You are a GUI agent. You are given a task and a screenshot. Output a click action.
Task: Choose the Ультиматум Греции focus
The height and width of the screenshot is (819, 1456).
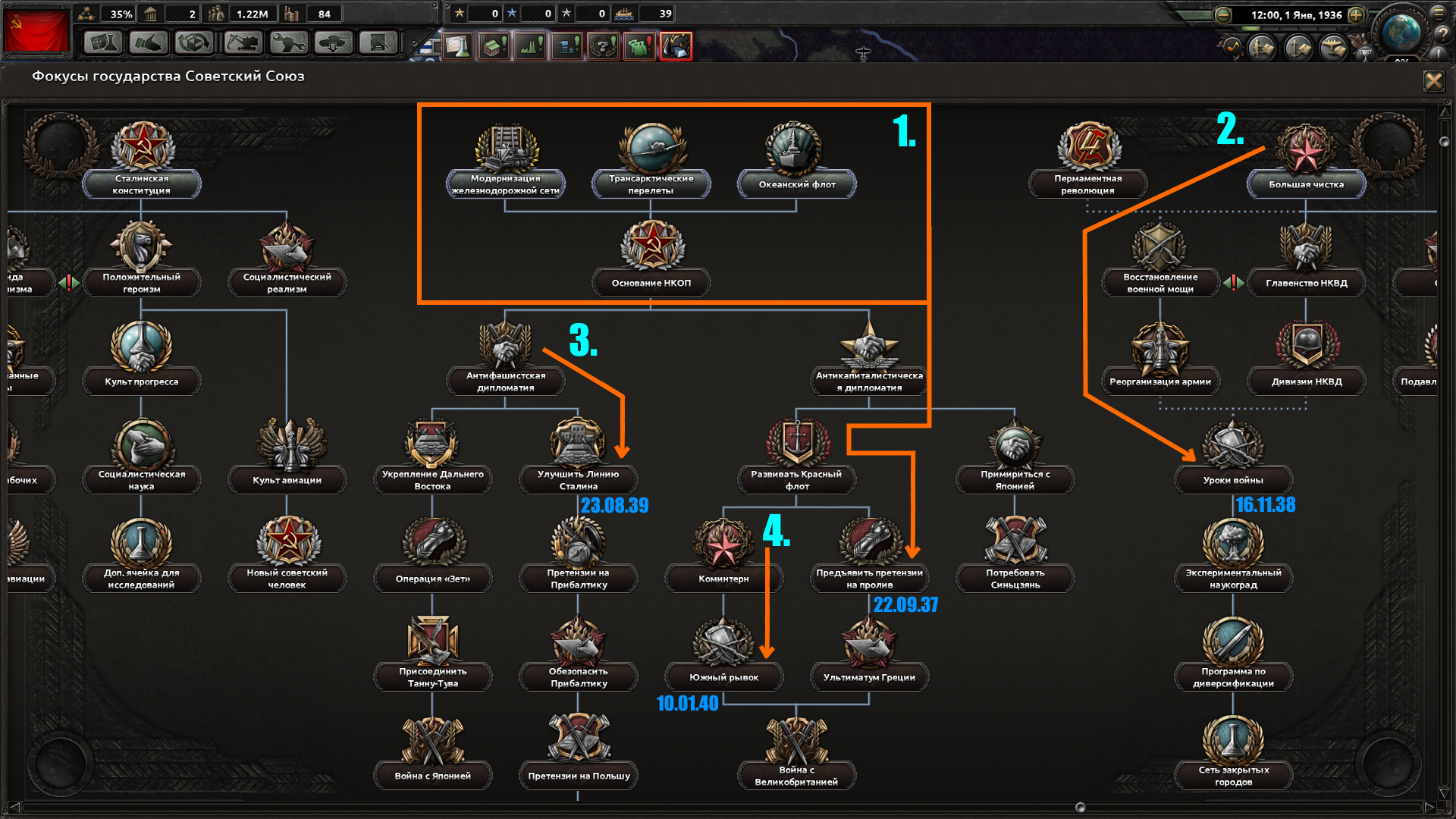[x=870, y=653]
